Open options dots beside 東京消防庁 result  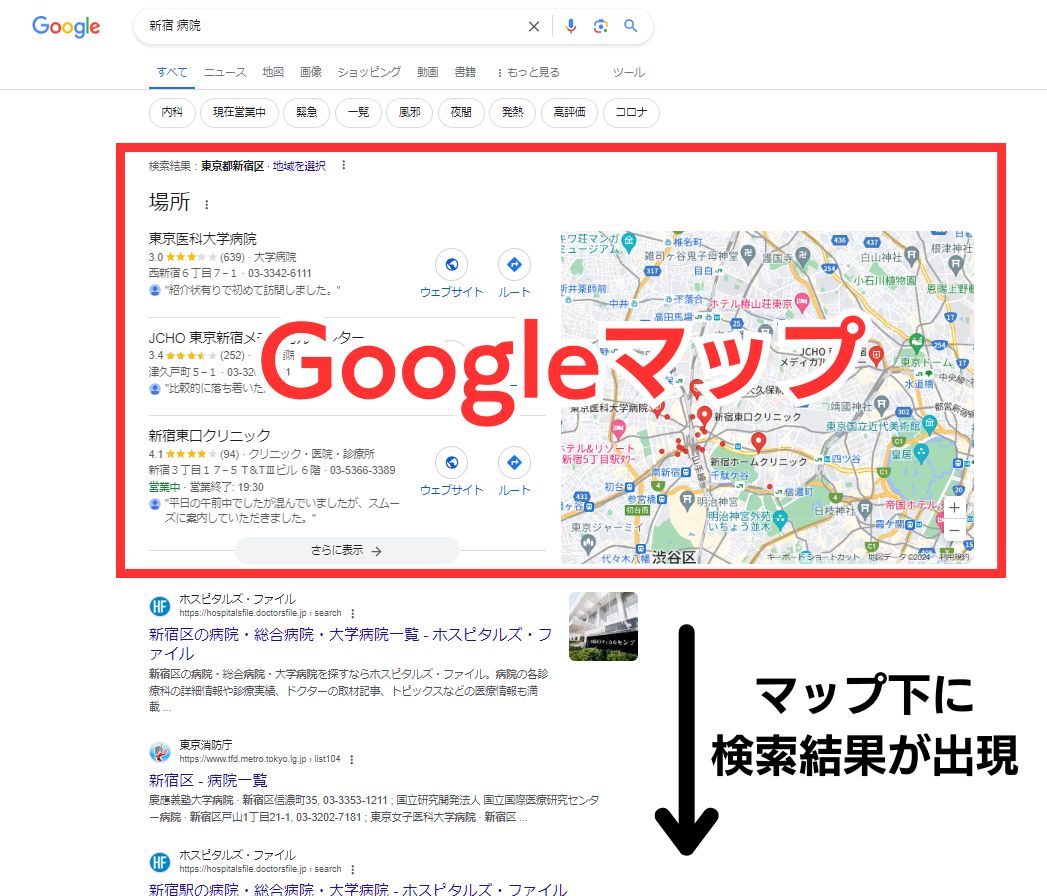coord(351,759)
